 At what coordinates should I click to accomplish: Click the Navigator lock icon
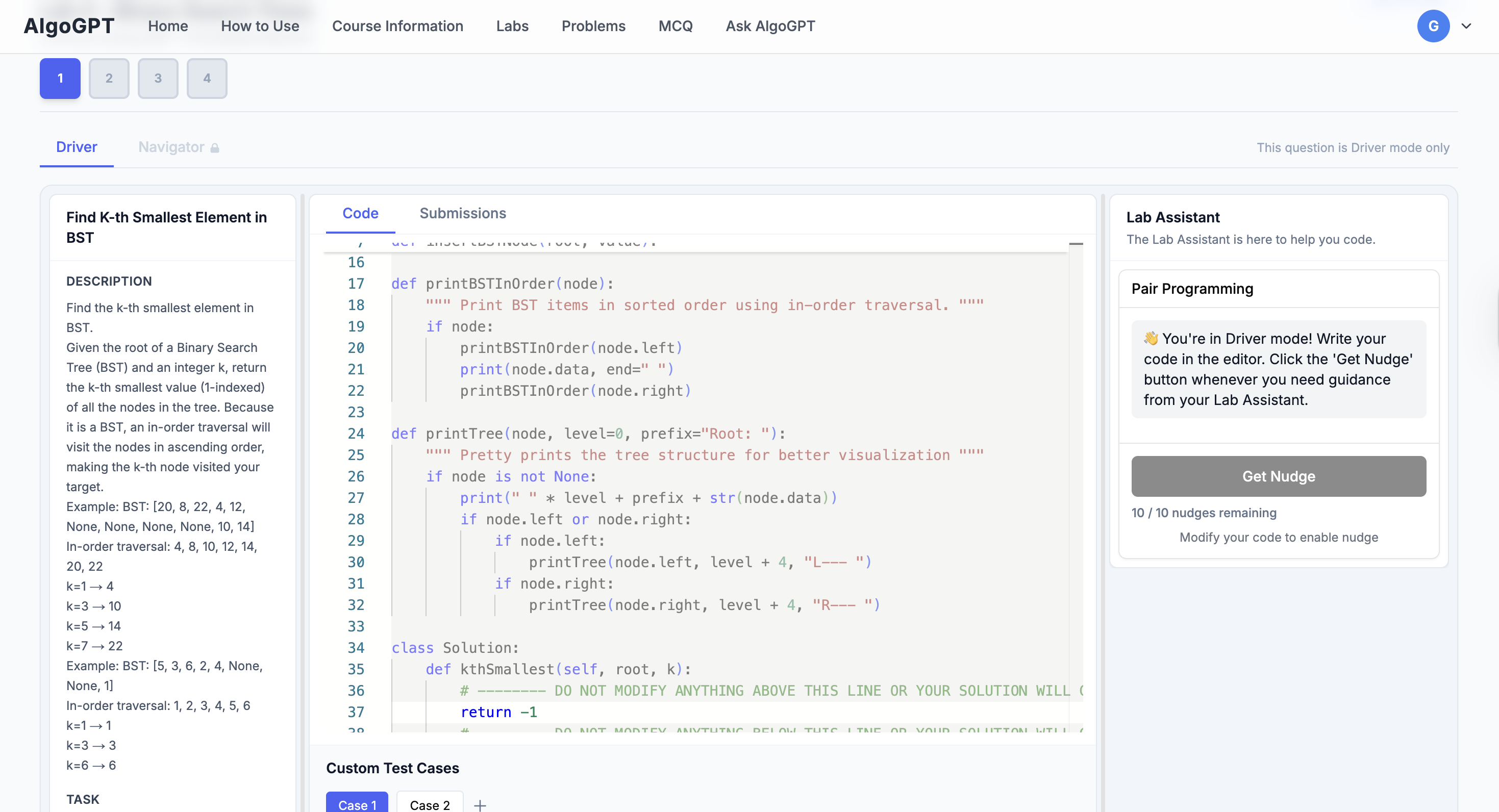tap(215, 148)
